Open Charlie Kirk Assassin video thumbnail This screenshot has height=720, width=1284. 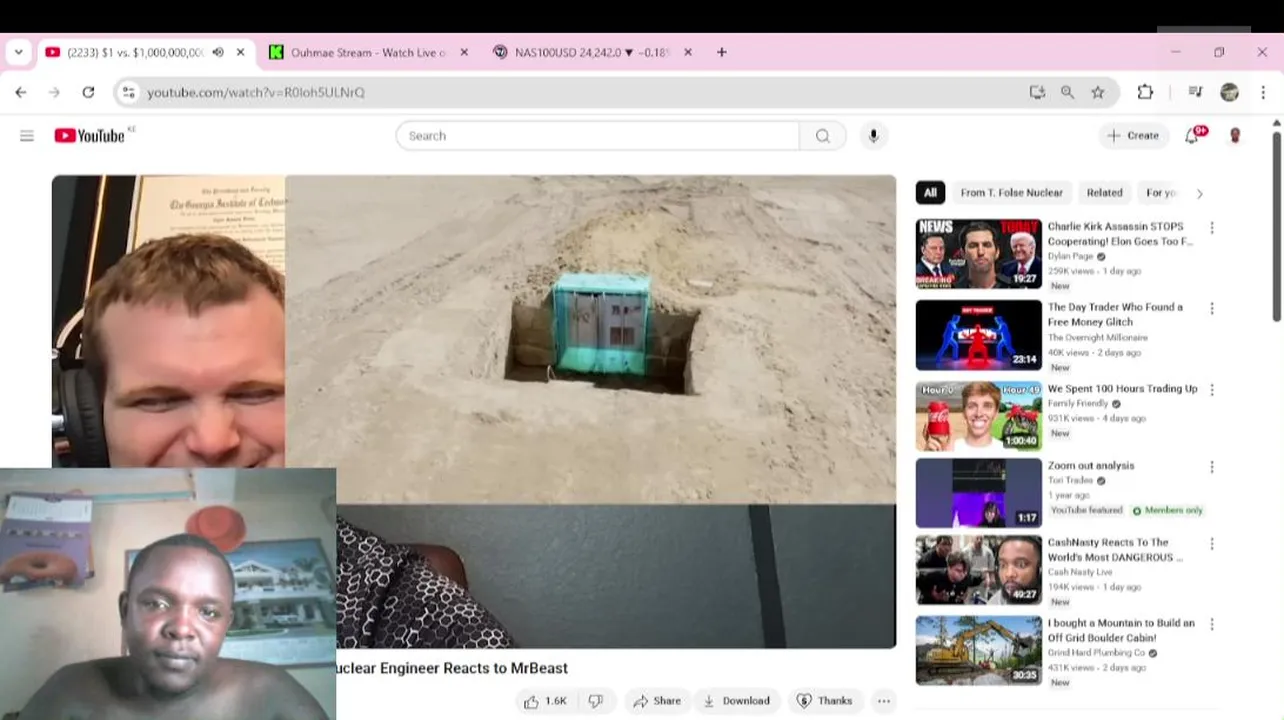978,254
